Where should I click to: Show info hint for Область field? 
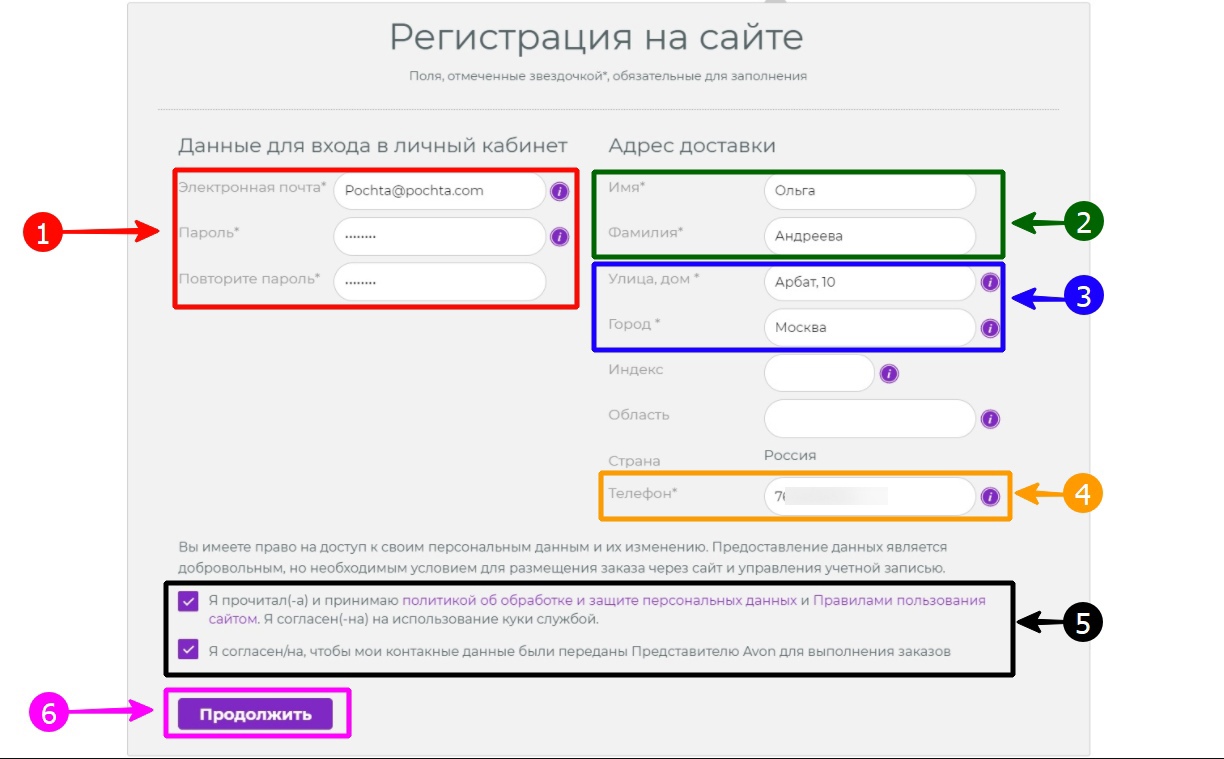click(x=990, y=419)
